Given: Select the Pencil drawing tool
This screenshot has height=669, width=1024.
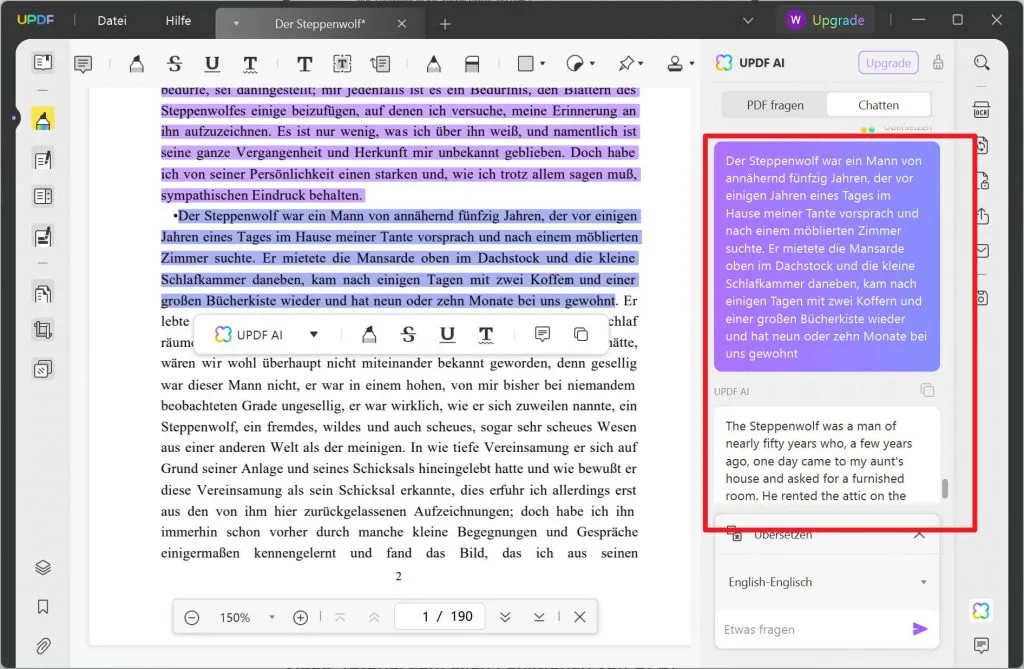Looking at the screenshot, I should [433, 62].
